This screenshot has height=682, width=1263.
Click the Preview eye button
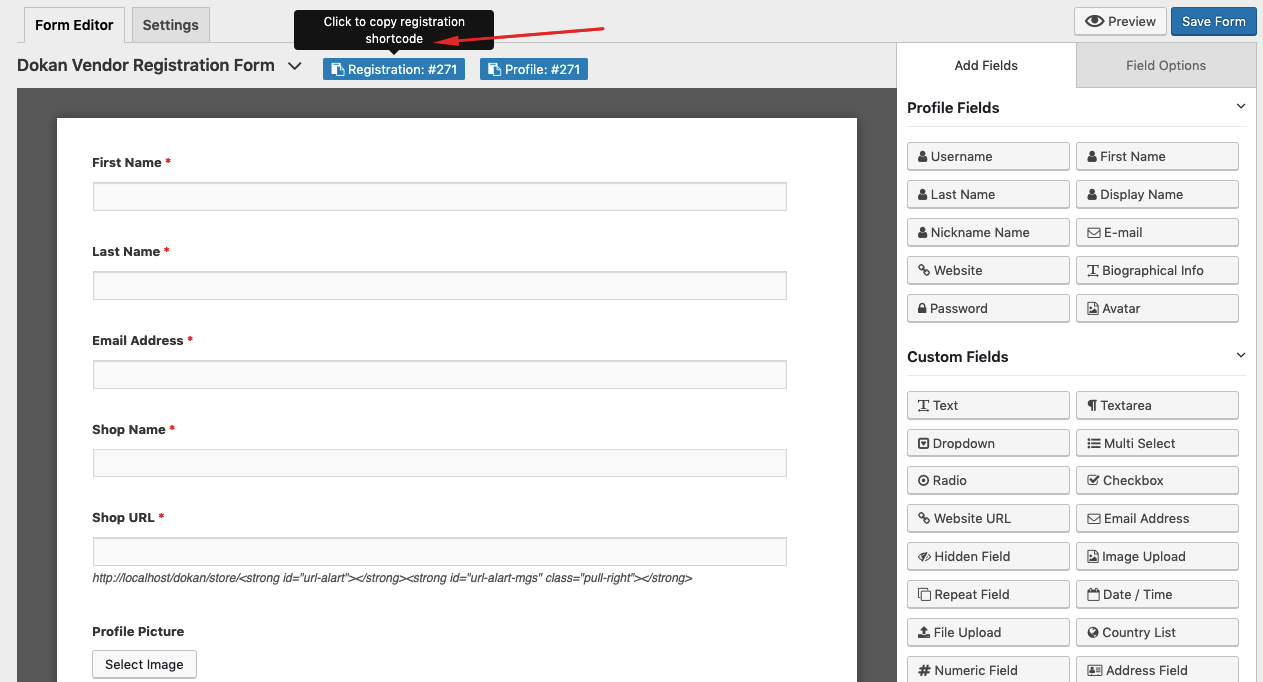tap(1119, 21)
